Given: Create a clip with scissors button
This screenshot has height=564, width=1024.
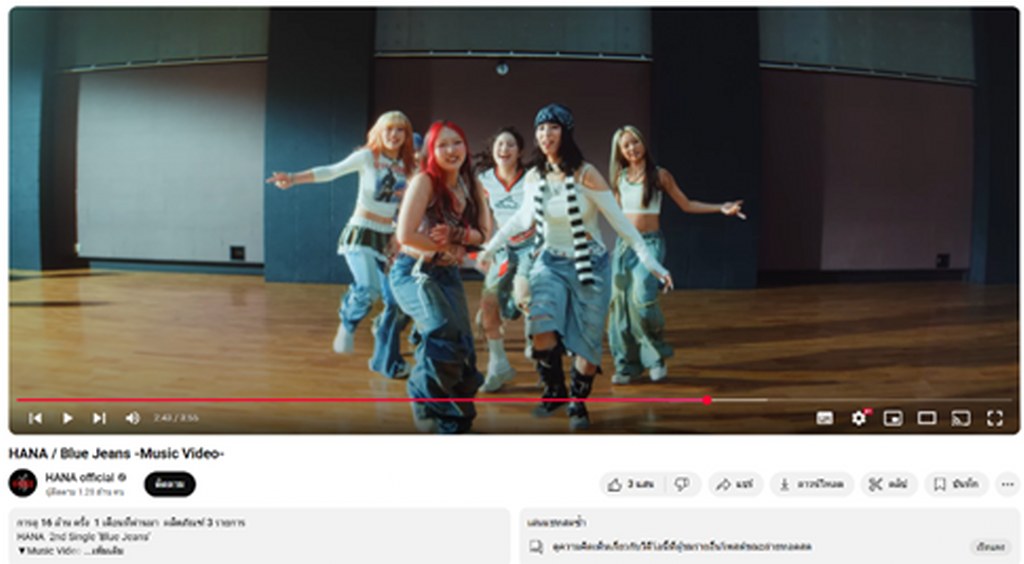Looking at the screenshot, I should coord(889,484).
